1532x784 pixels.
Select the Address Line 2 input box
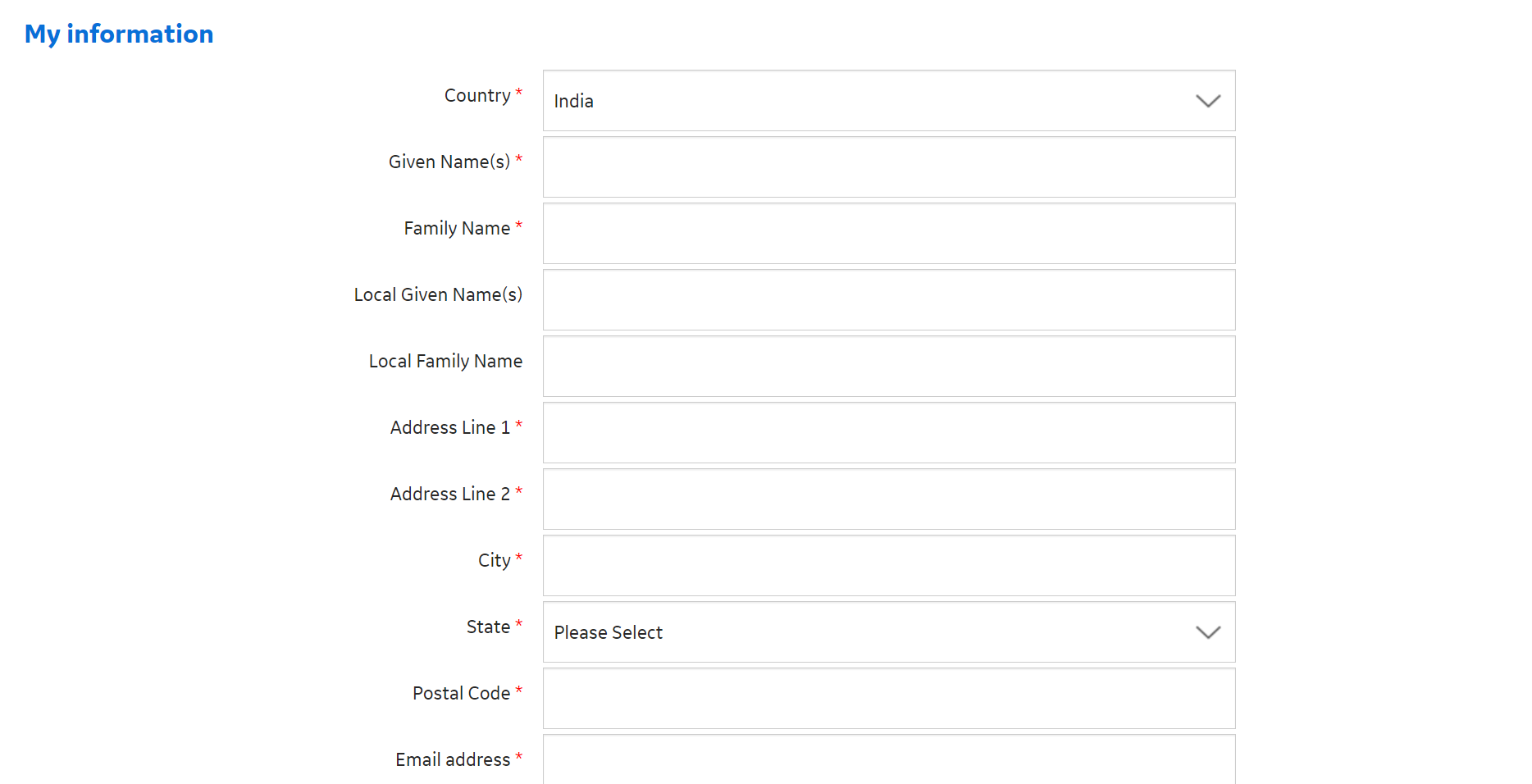pos(889,499)
